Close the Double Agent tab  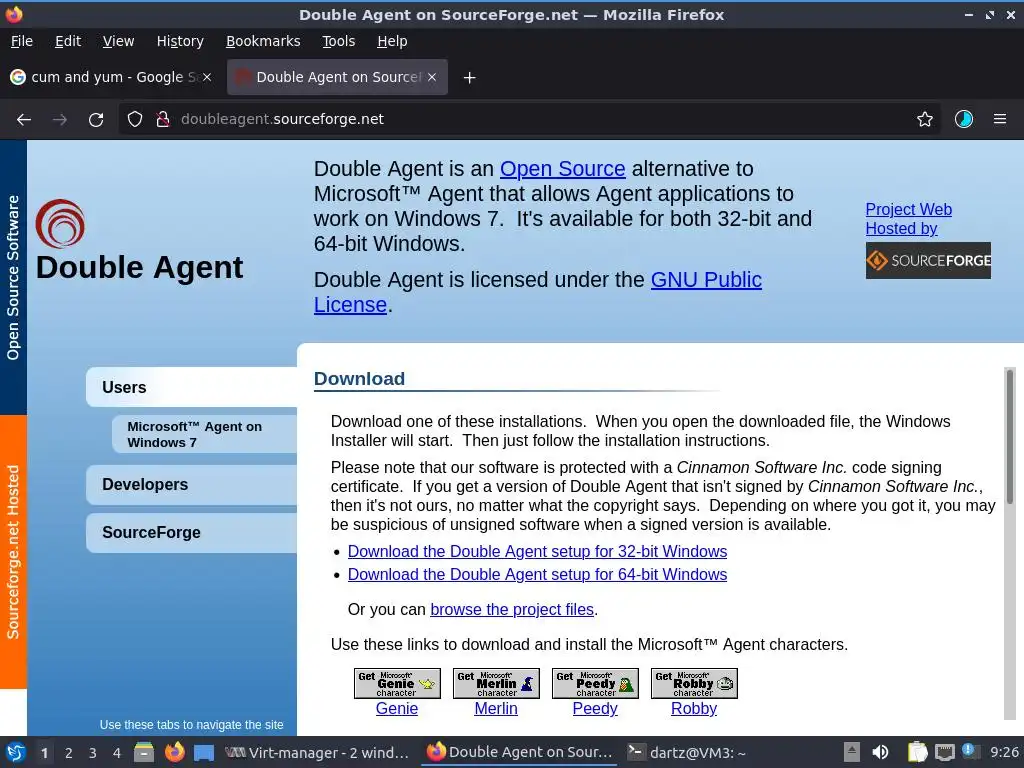432,77
